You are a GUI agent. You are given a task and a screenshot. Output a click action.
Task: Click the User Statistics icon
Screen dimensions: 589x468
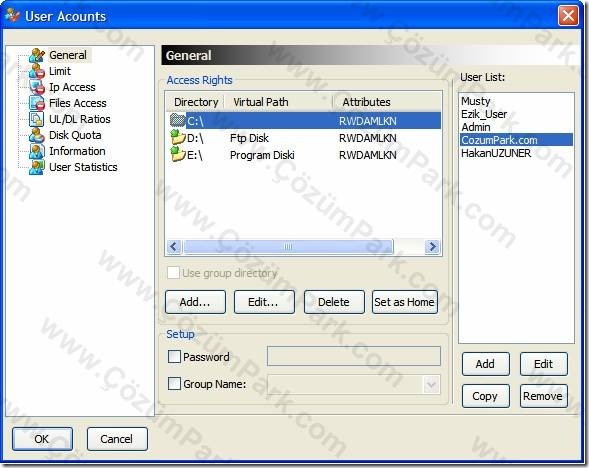(x=36, y=167)
